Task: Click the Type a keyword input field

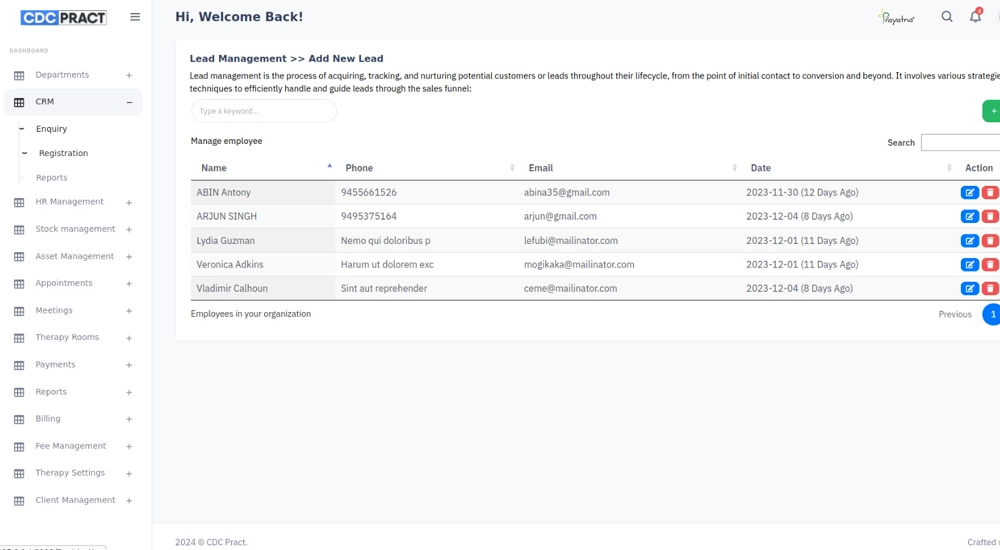Action: coord(264,111)
